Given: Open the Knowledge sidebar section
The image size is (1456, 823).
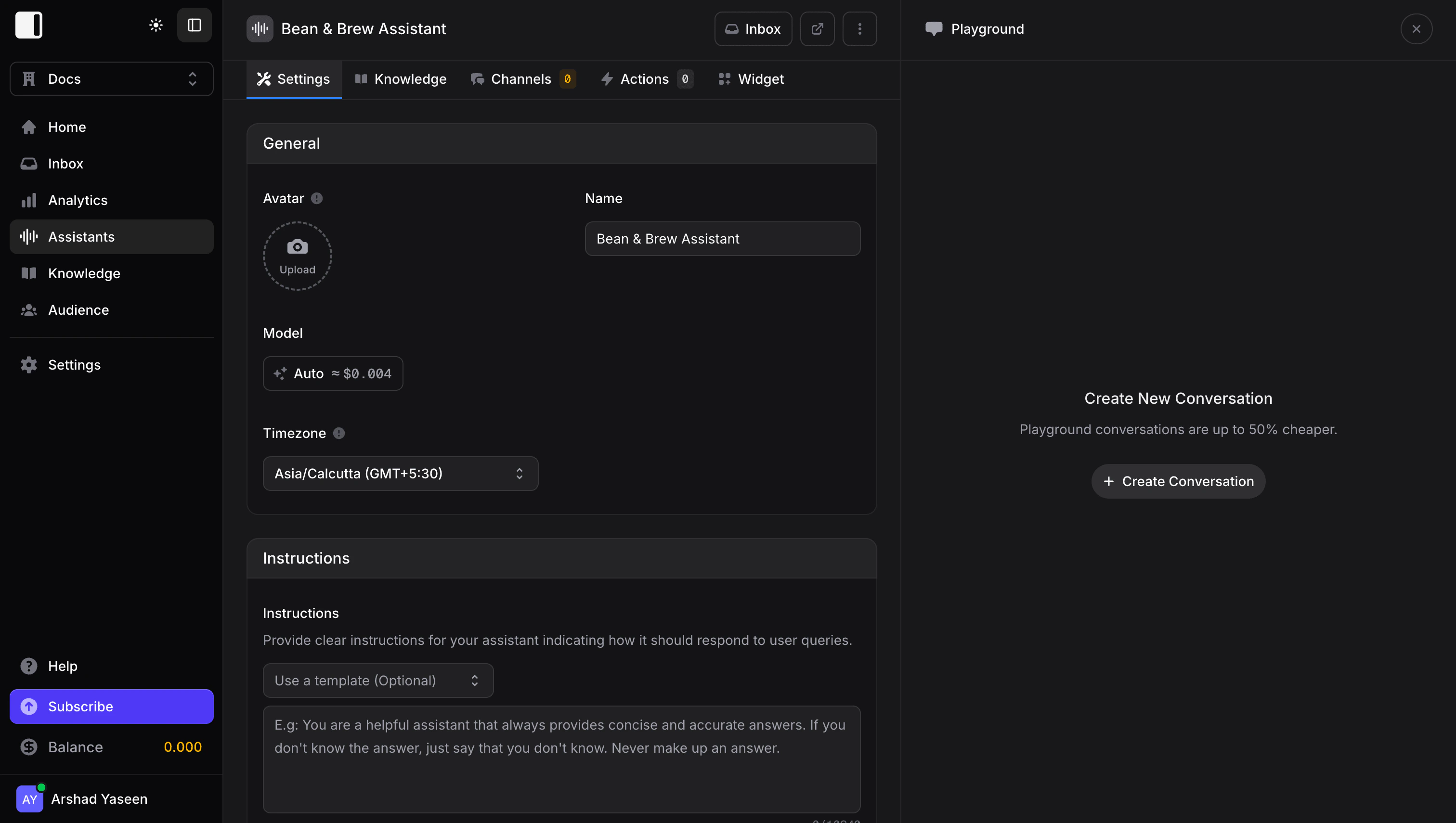Looking at the screenshot, I should click(84, 273).
